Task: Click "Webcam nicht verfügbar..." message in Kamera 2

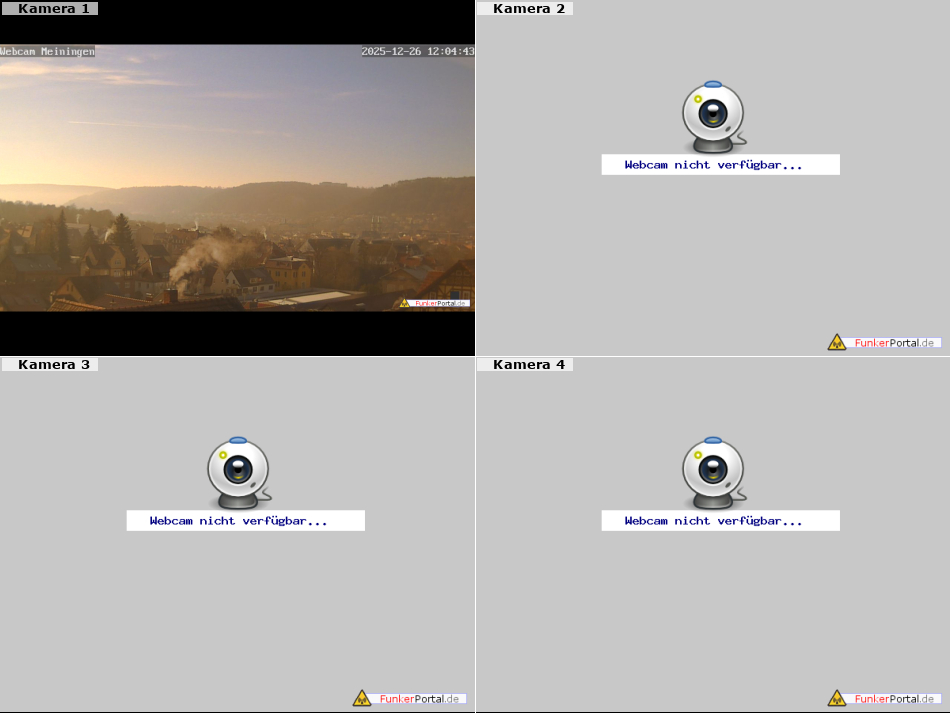Action: click(x=714, y=165)
